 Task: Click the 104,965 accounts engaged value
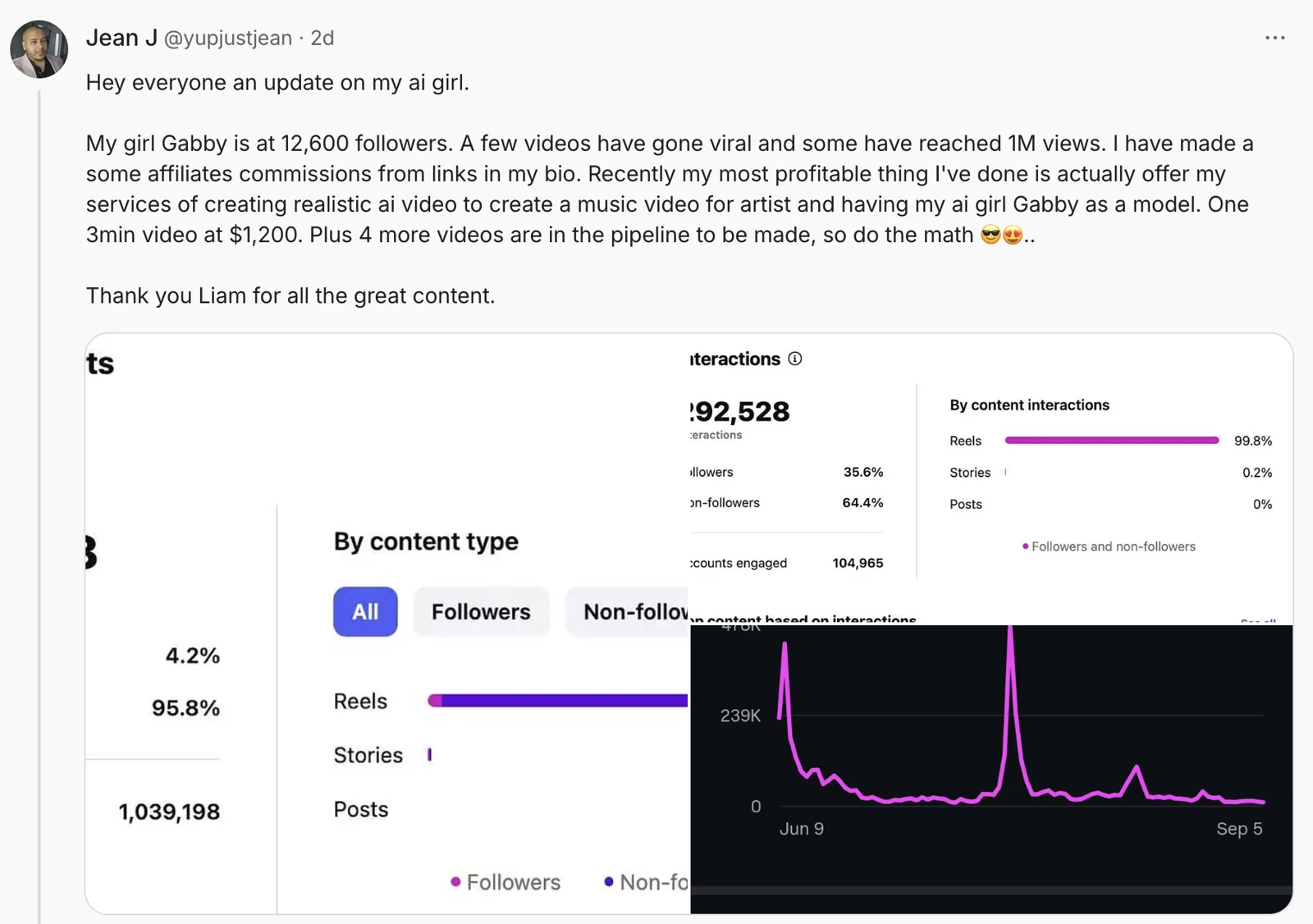858,563
